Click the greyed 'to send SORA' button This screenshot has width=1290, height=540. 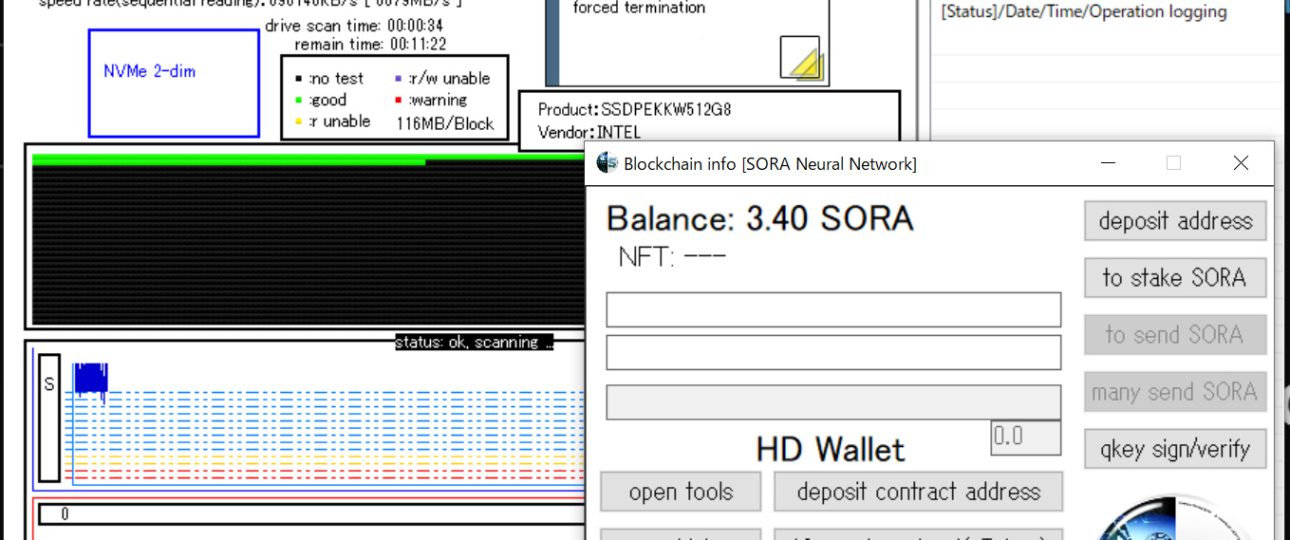tap(1175, 335)
